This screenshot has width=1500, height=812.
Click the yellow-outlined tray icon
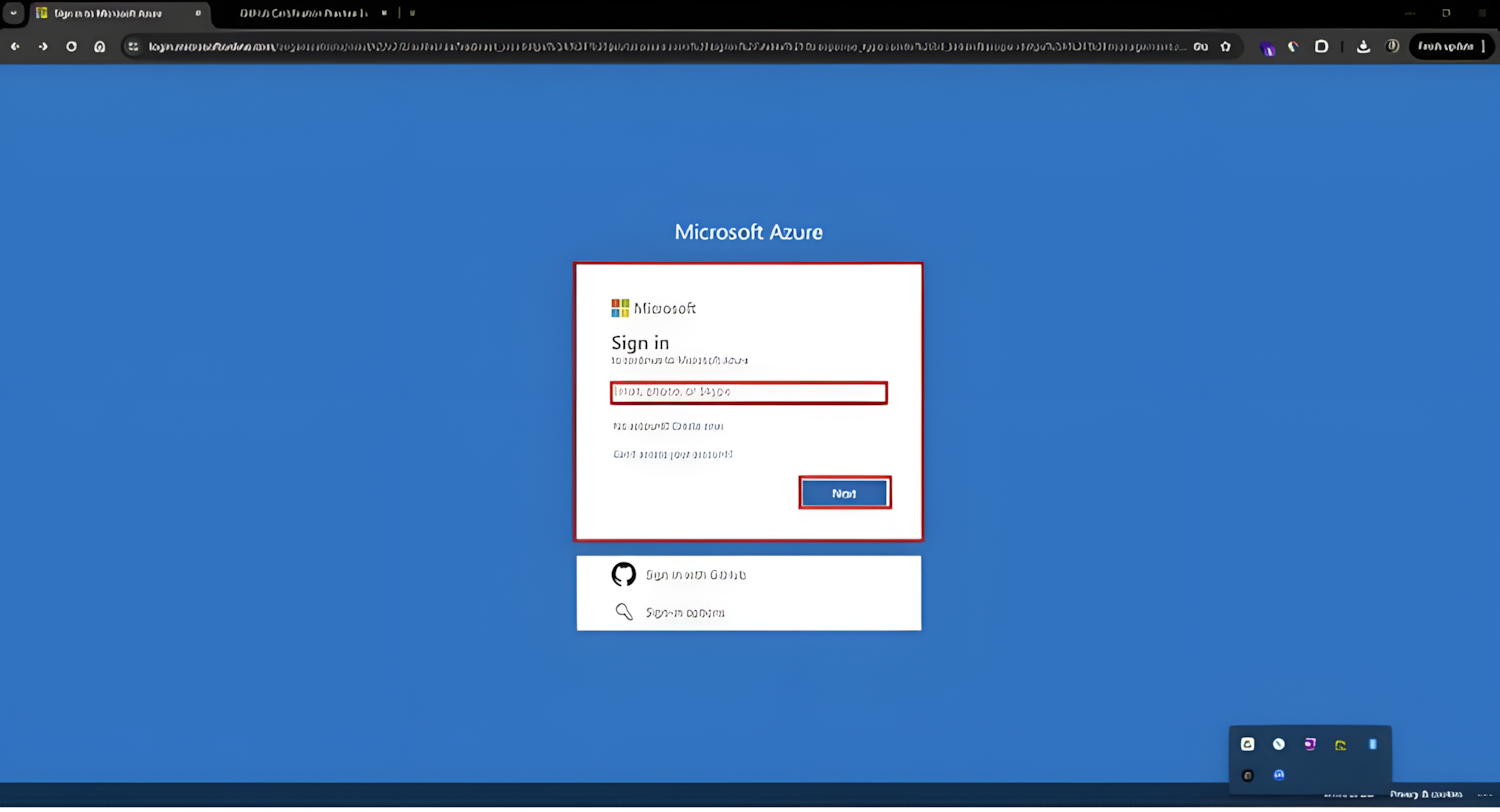click(1341, 745)
